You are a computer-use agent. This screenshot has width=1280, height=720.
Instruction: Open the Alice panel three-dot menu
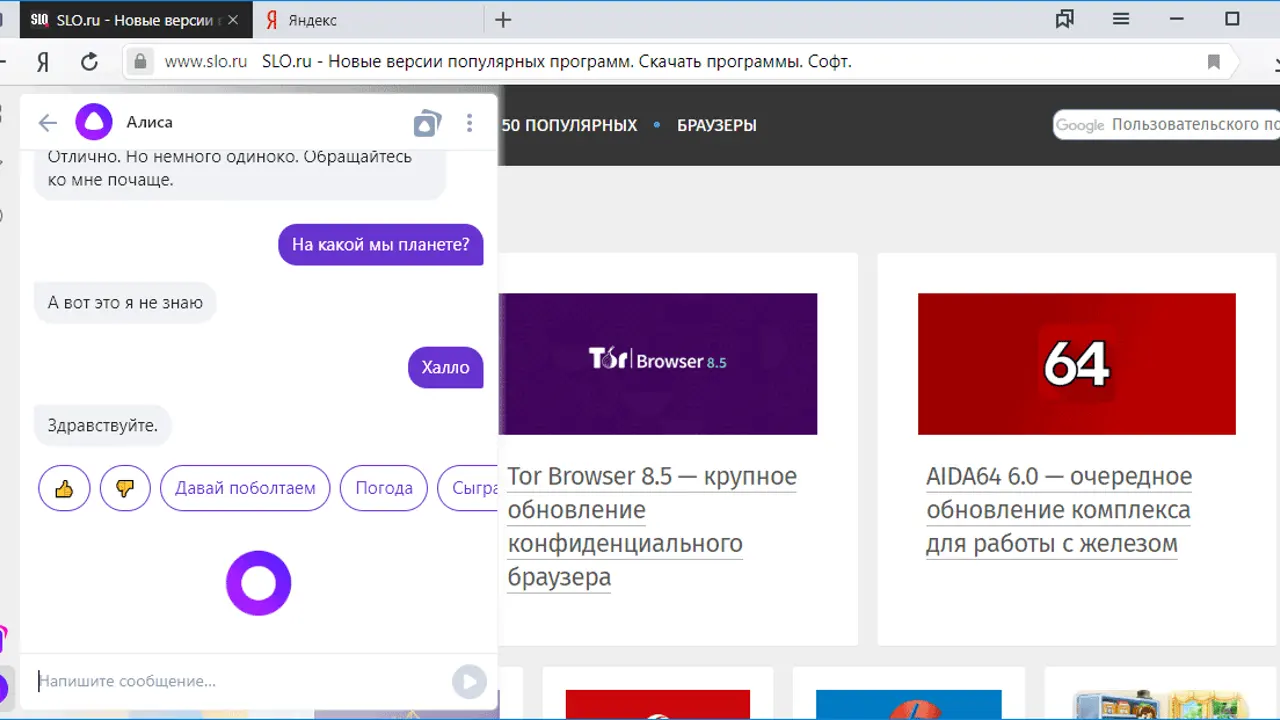click(x=469, y=123)
